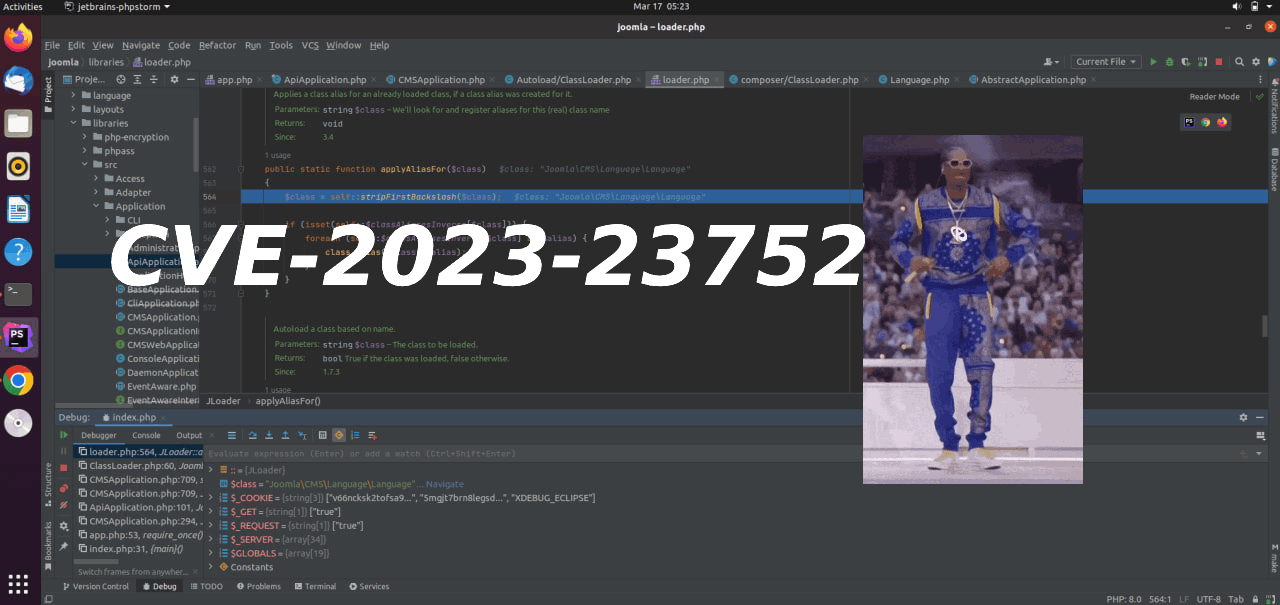Screen dimensions: 1280x605
Task: Start the debugger with the bug icon
Action: click(1169, 61)
